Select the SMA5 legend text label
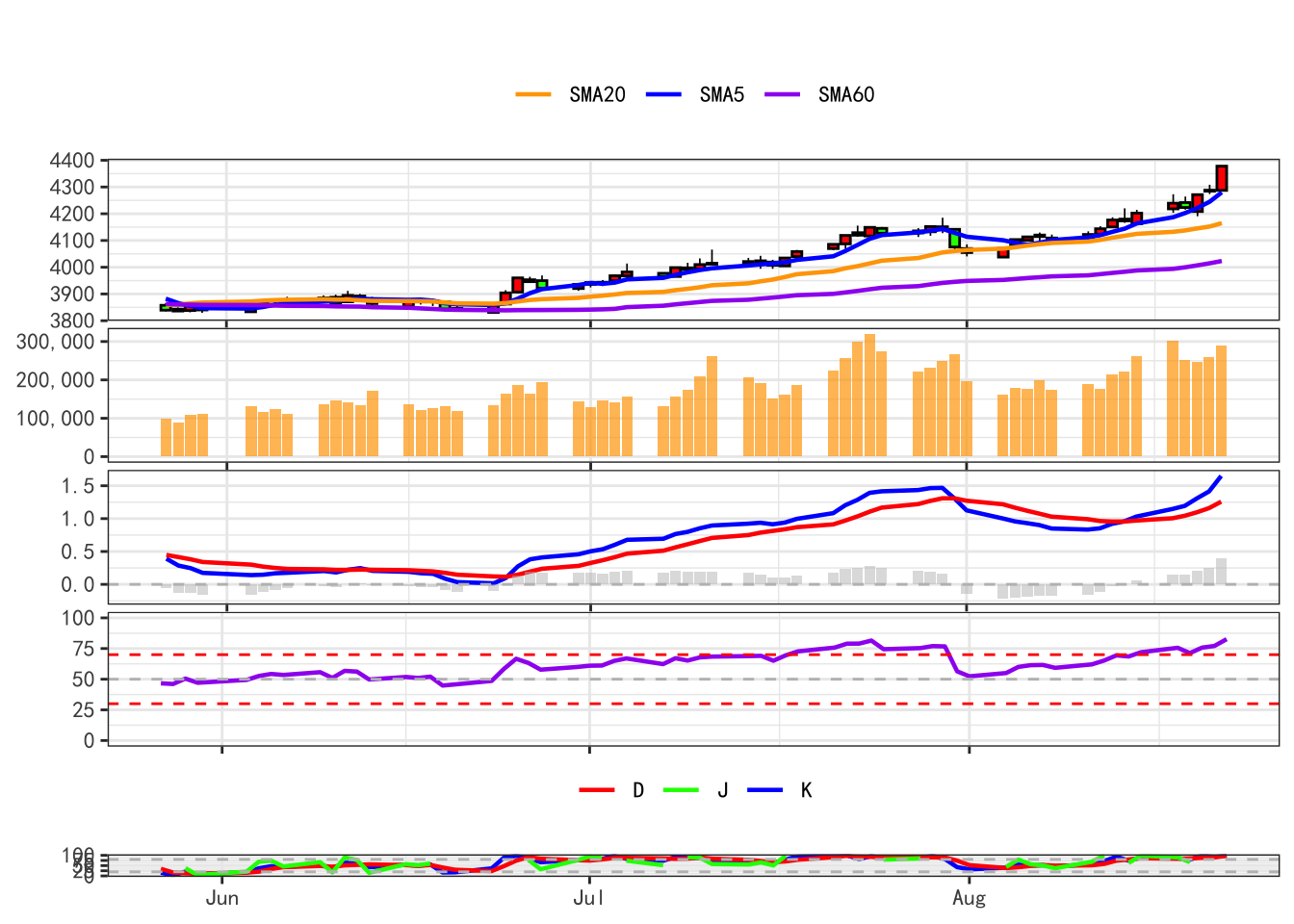This screenshot has height=924, width=1294. tap(721, 94)
